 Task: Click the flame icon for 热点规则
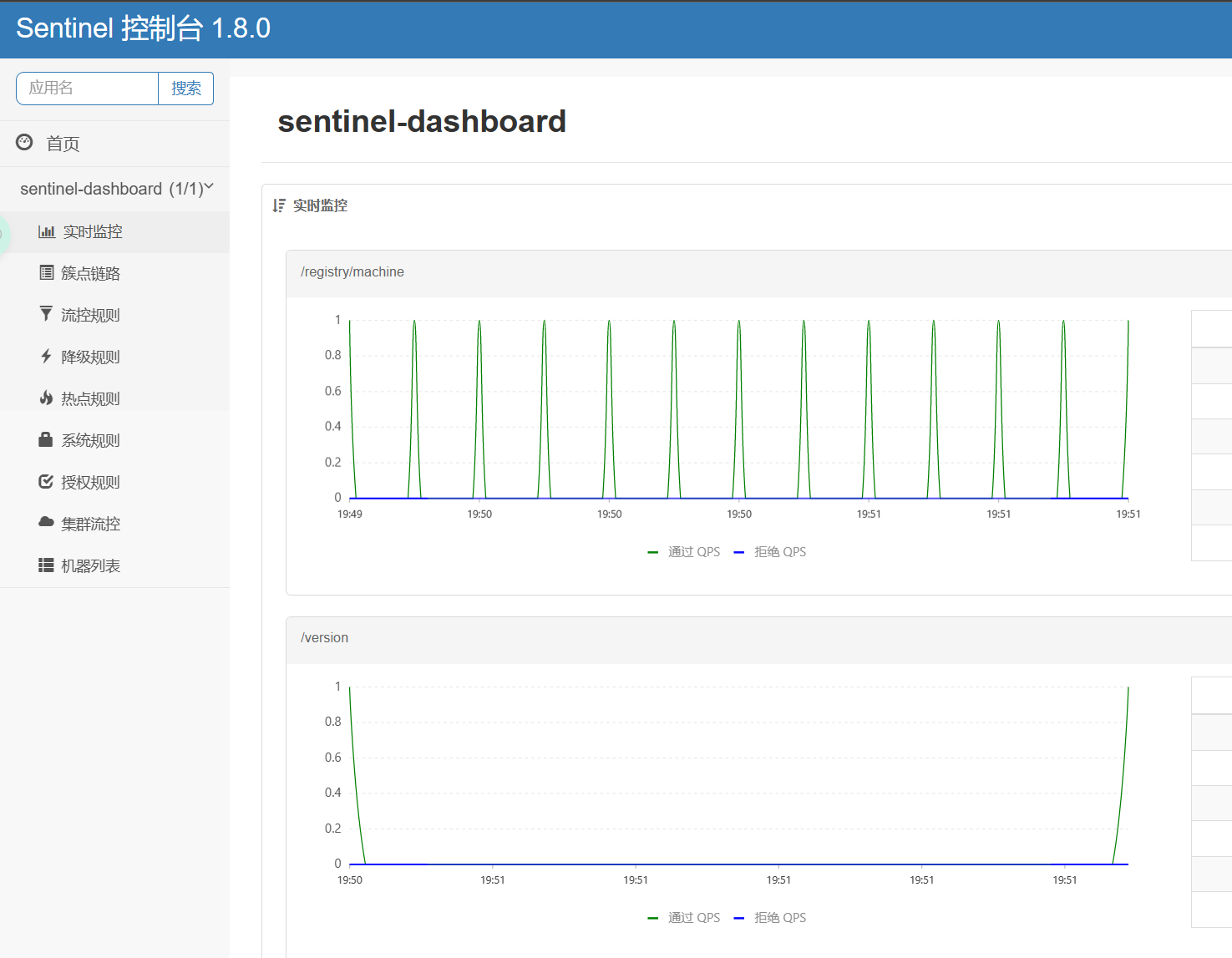coord(46,398)
